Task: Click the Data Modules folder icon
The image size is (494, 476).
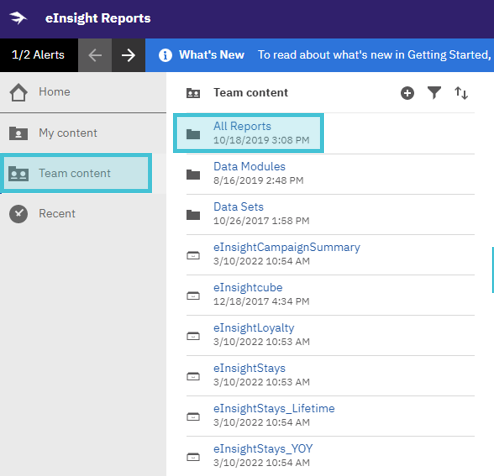Action: [x=193, y=174]
